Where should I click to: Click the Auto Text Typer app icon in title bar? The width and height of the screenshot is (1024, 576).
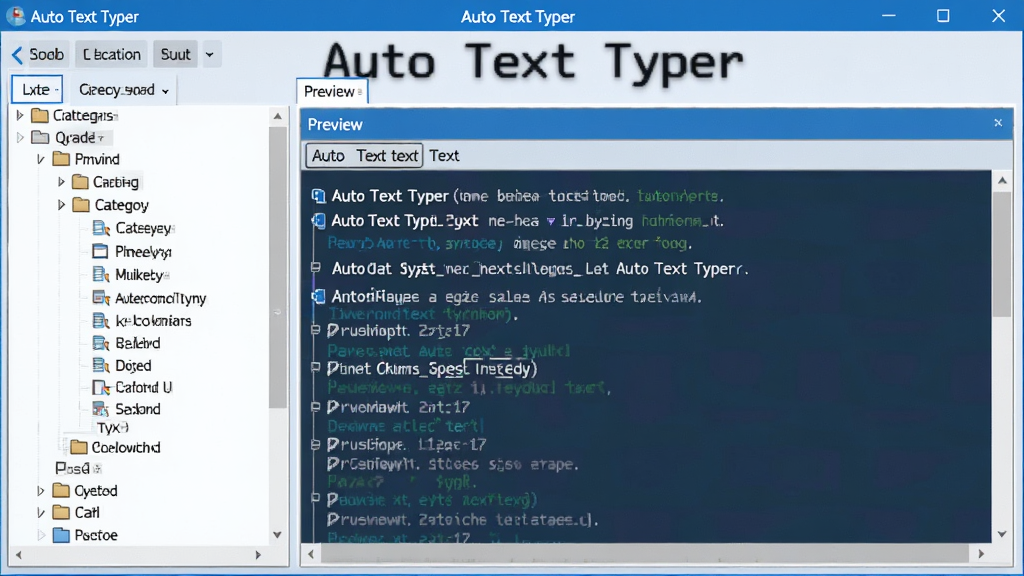point(15,16)
